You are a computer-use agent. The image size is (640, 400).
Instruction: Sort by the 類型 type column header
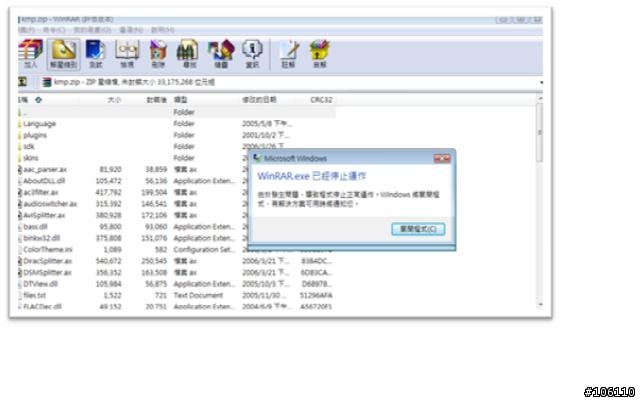click(180, 100)
